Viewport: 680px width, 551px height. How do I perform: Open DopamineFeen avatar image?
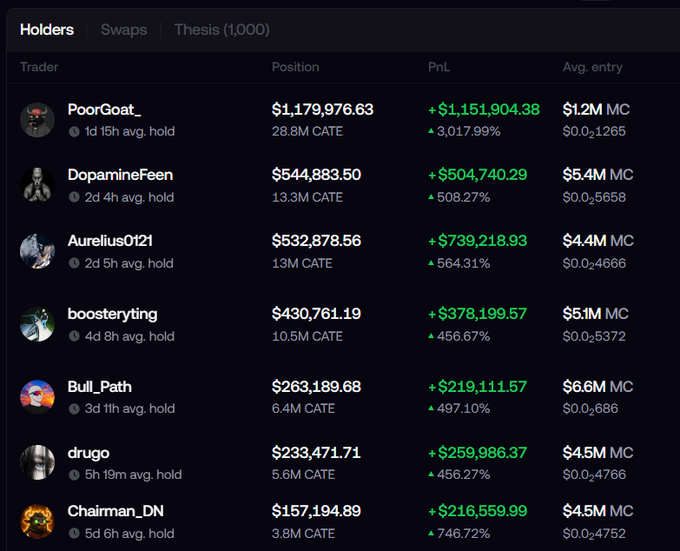click(x=37, y=186)
